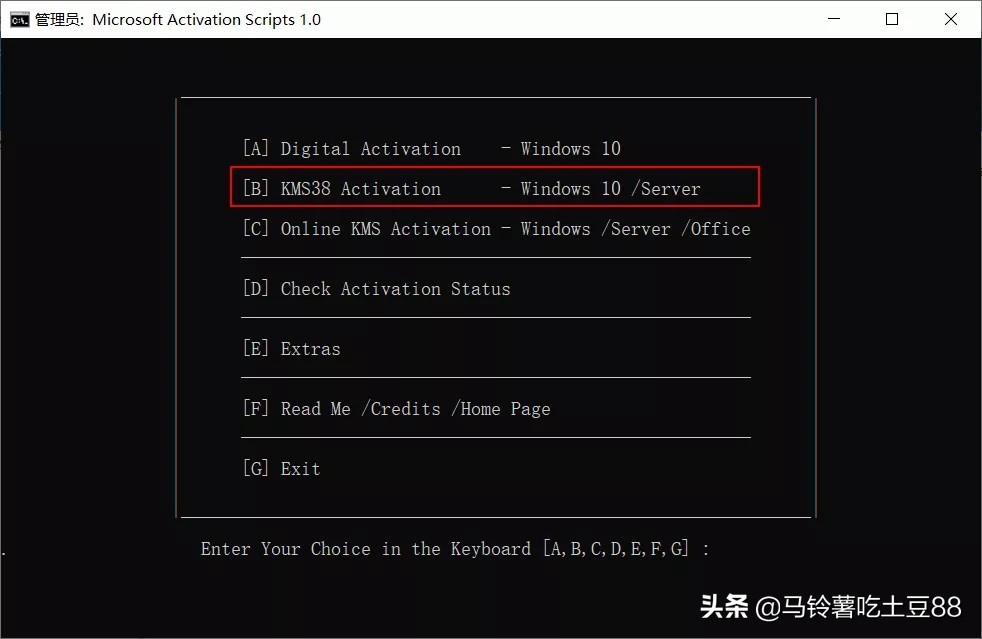This screenshot has width=982, height=639.
Task: Open [D] Check Activation Status
Action: point(376,288)
